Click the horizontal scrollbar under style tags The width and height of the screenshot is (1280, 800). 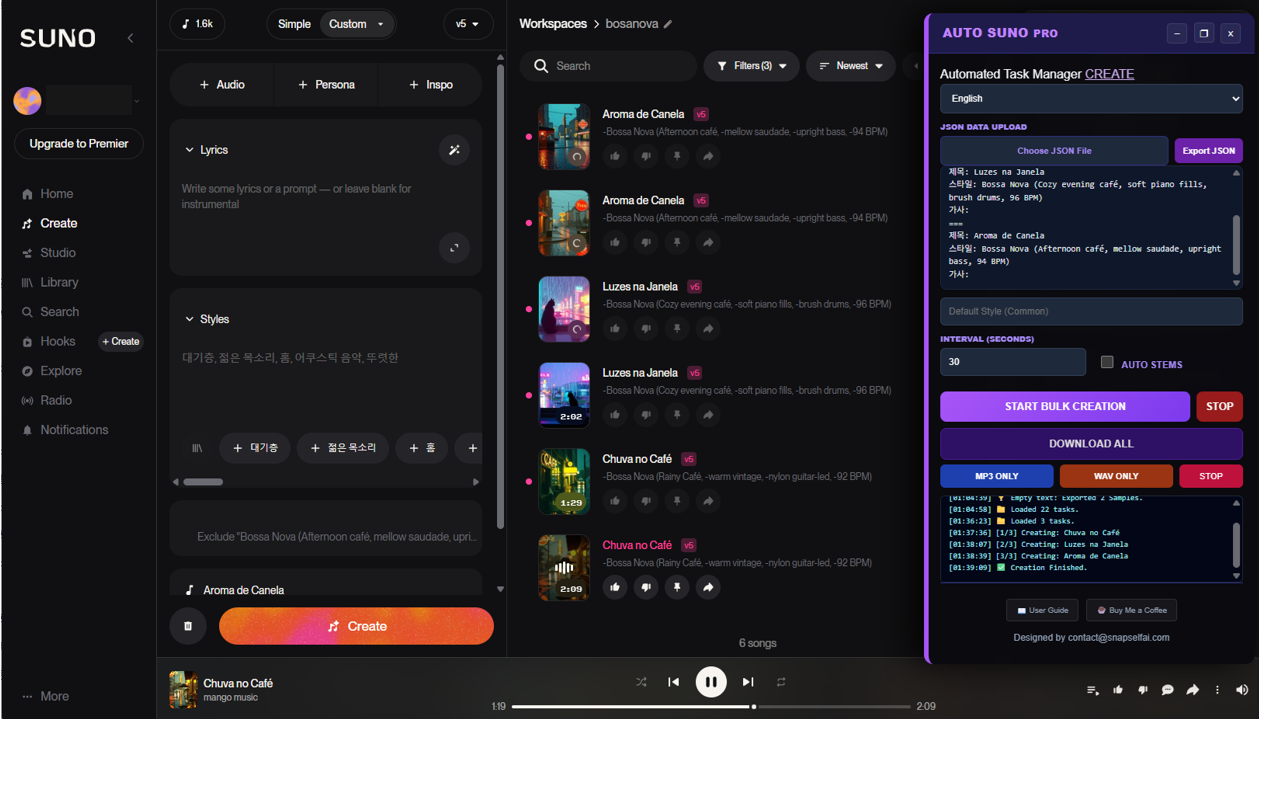(x=203, y=482)
